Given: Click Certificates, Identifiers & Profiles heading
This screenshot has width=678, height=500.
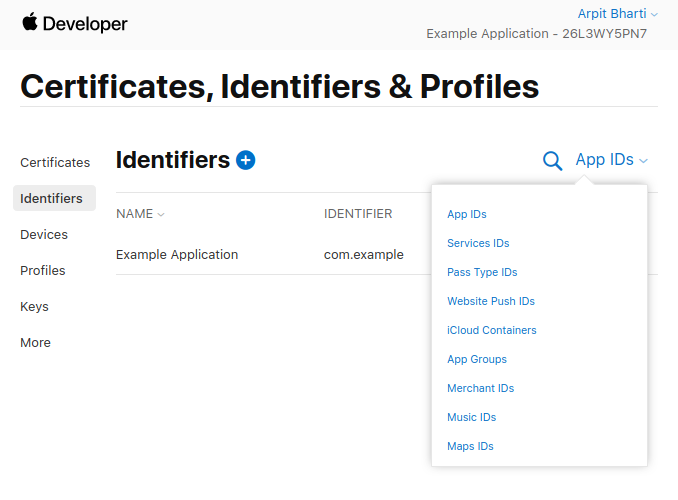Looking at the screenshot, I should 279,87.
